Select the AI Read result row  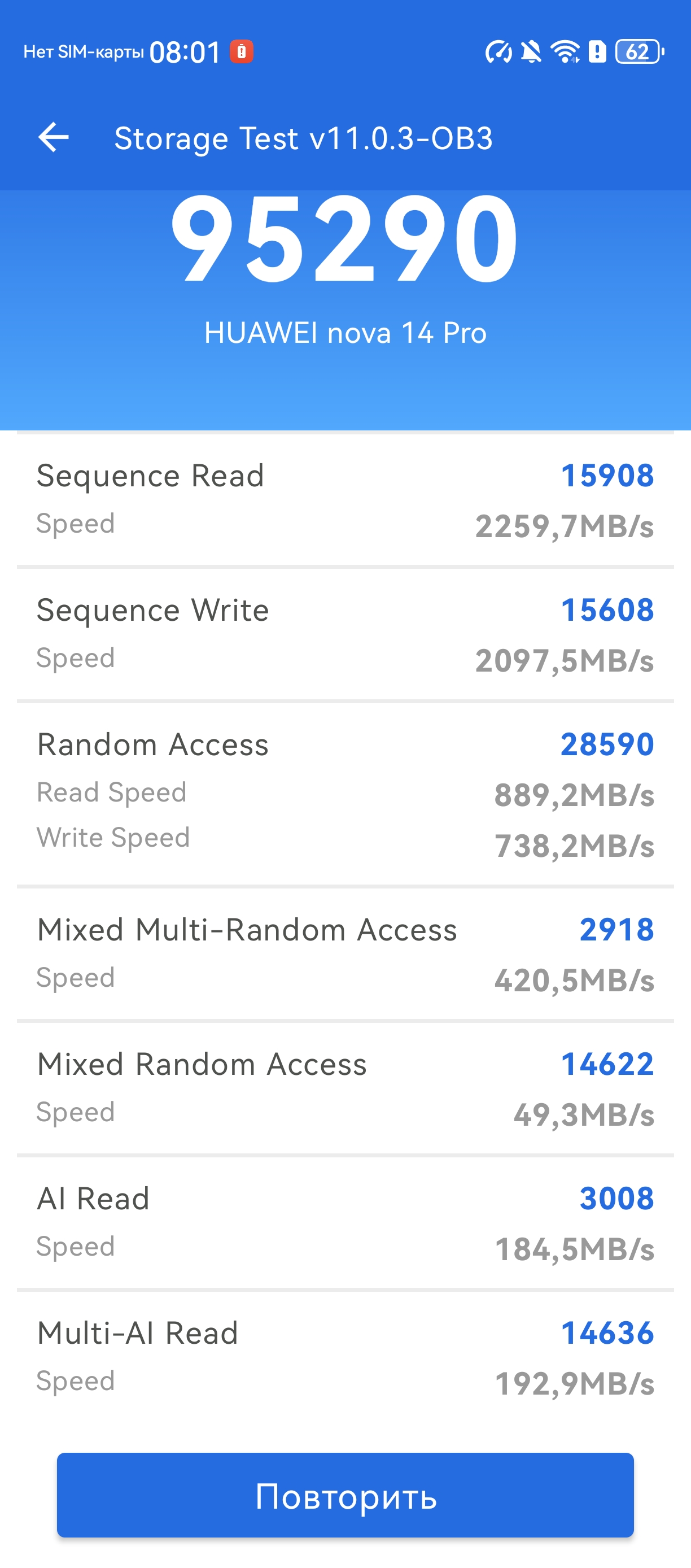pos(345,1223)
